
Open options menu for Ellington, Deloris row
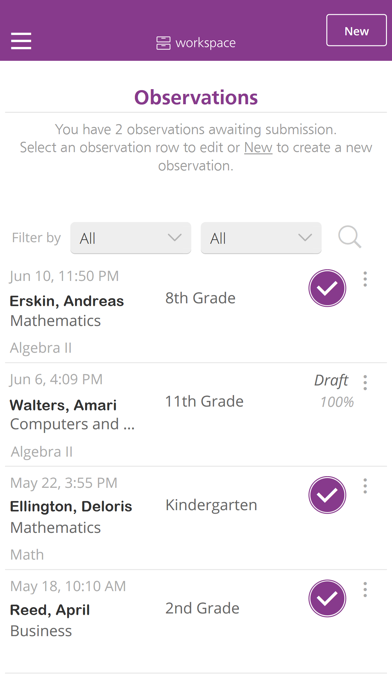pos(365,486)
